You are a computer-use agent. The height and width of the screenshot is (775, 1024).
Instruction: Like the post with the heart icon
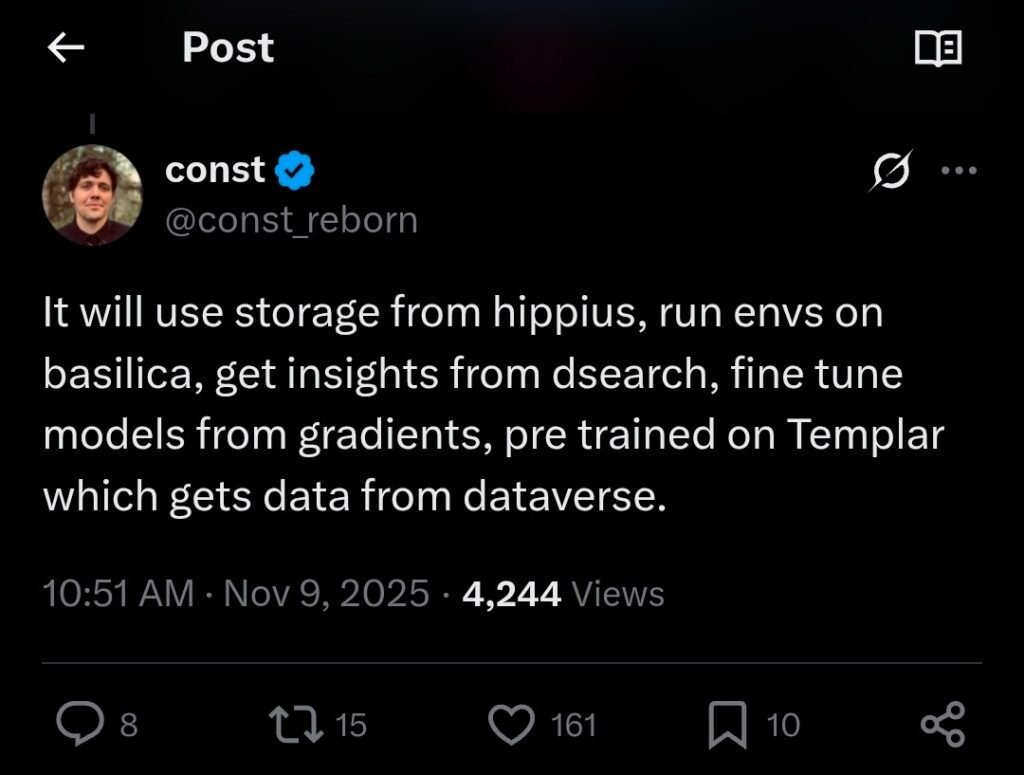coord(514,724)
